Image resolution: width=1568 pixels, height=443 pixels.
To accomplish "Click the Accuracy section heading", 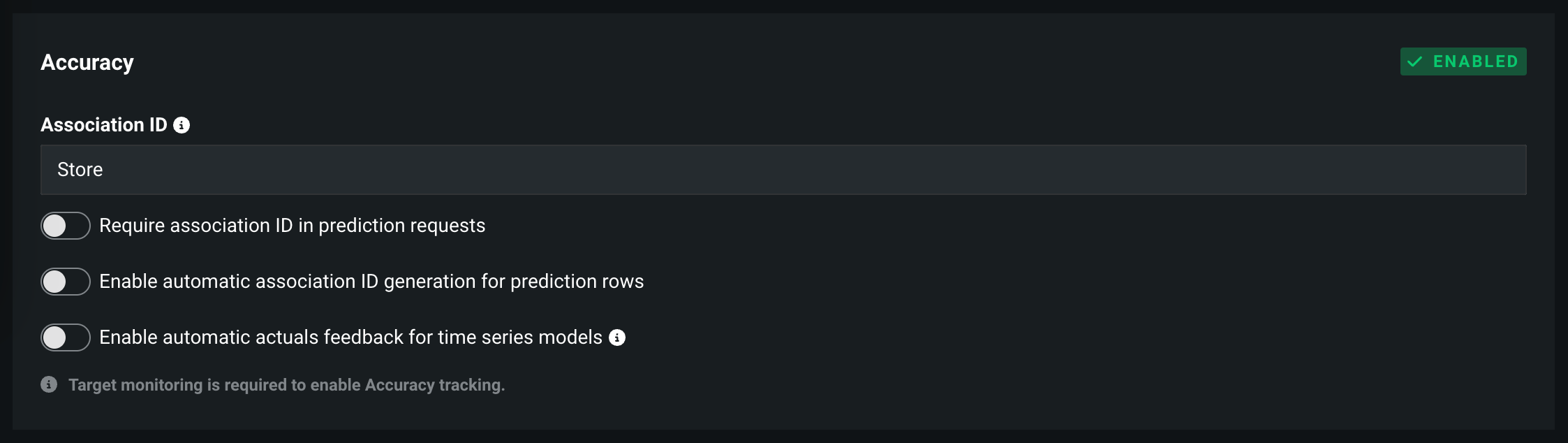I will [x=87, y=62].
